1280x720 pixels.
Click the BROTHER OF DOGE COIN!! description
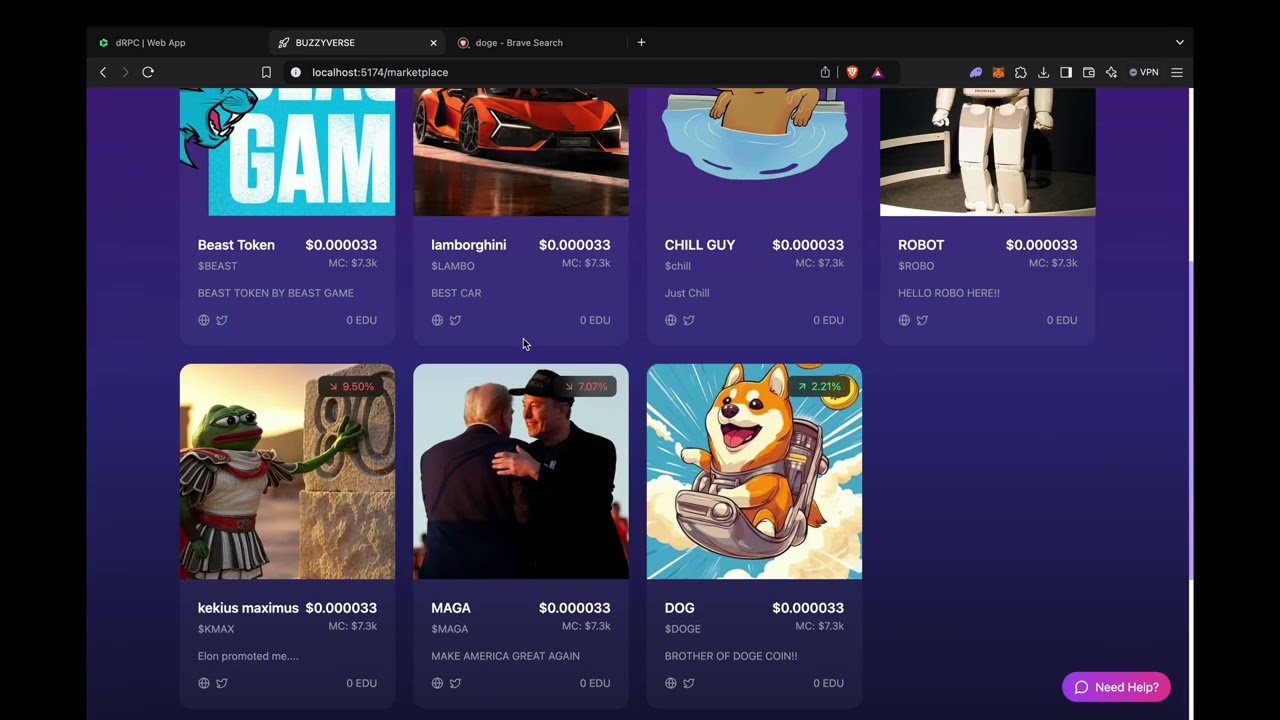pyautogui.click(x=731, y=656)
